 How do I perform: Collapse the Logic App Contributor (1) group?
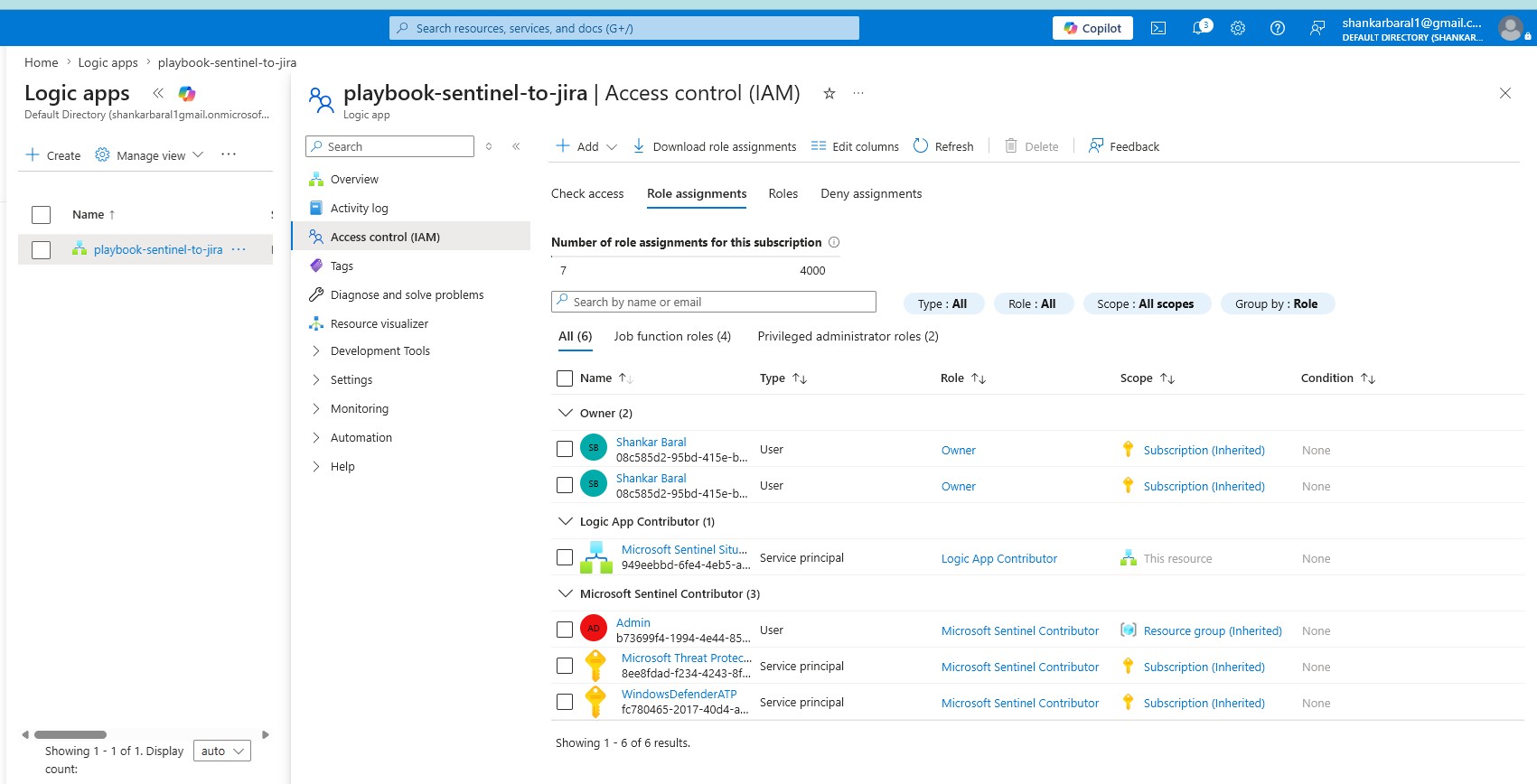[566, 521]
